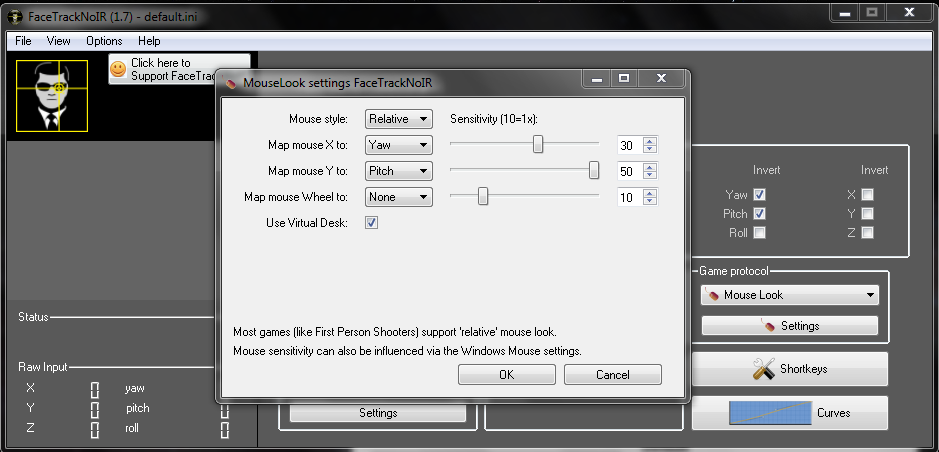Open the Map mouse X to dropdown

tap(399, 145)
